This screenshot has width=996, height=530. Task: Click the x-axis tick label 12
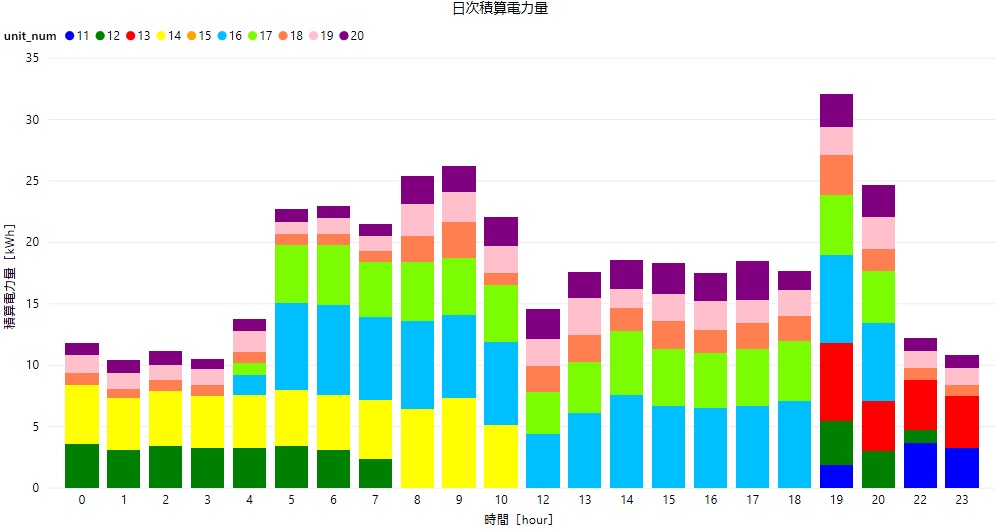[543, 500]
